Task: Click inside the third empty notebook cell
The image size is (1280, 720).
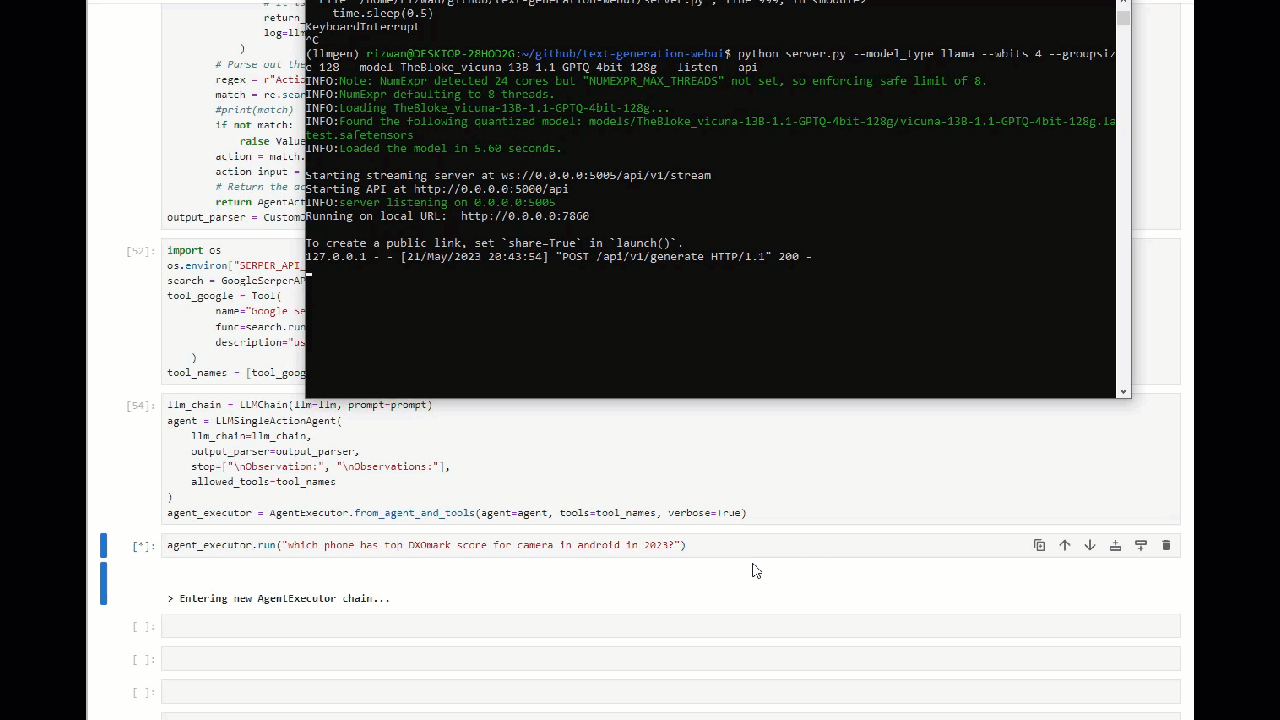Action: click(x=670, y=693)
